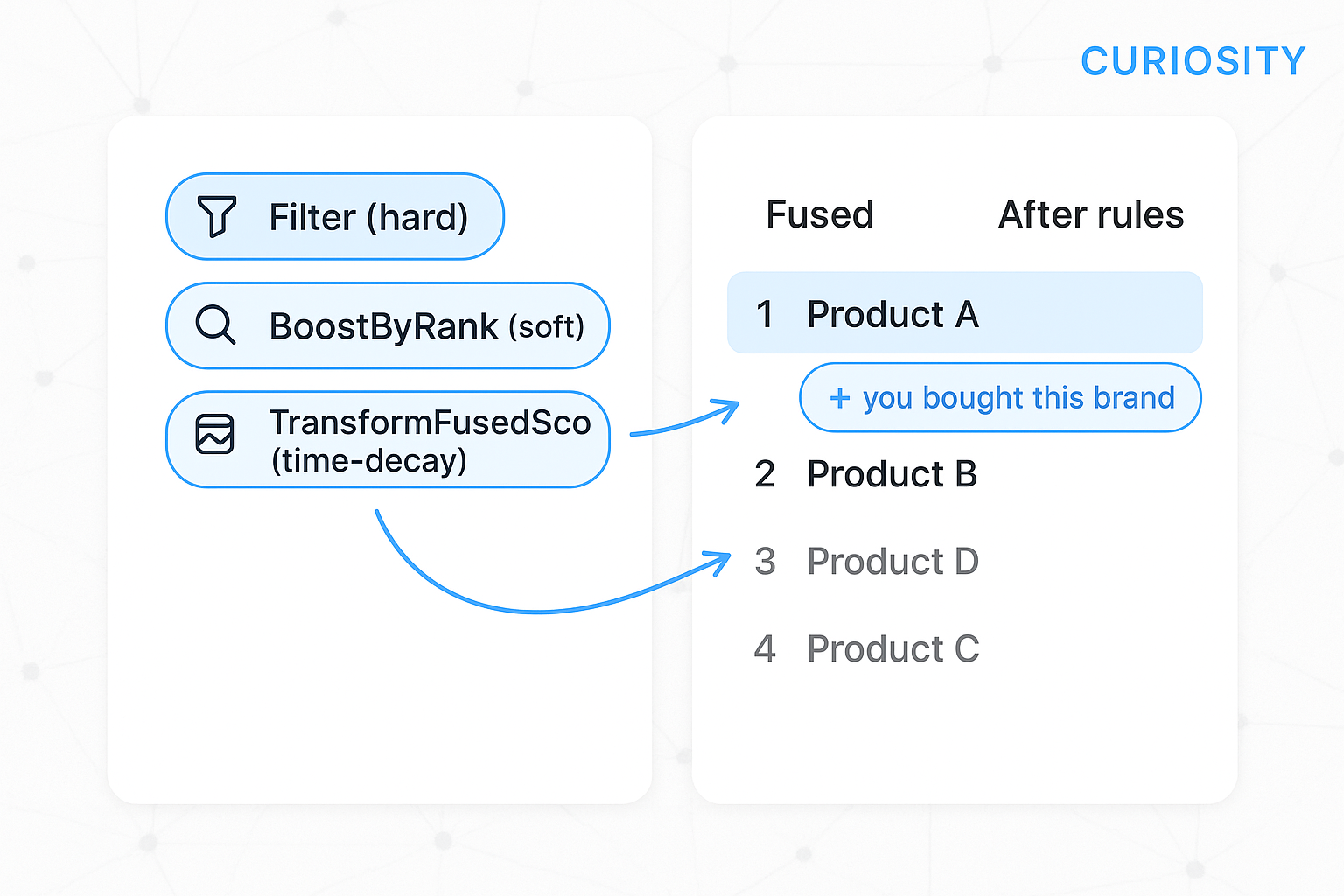Click the arrowhead pointing at the brand badge
1344x896 pixels.
click(725, 411)
